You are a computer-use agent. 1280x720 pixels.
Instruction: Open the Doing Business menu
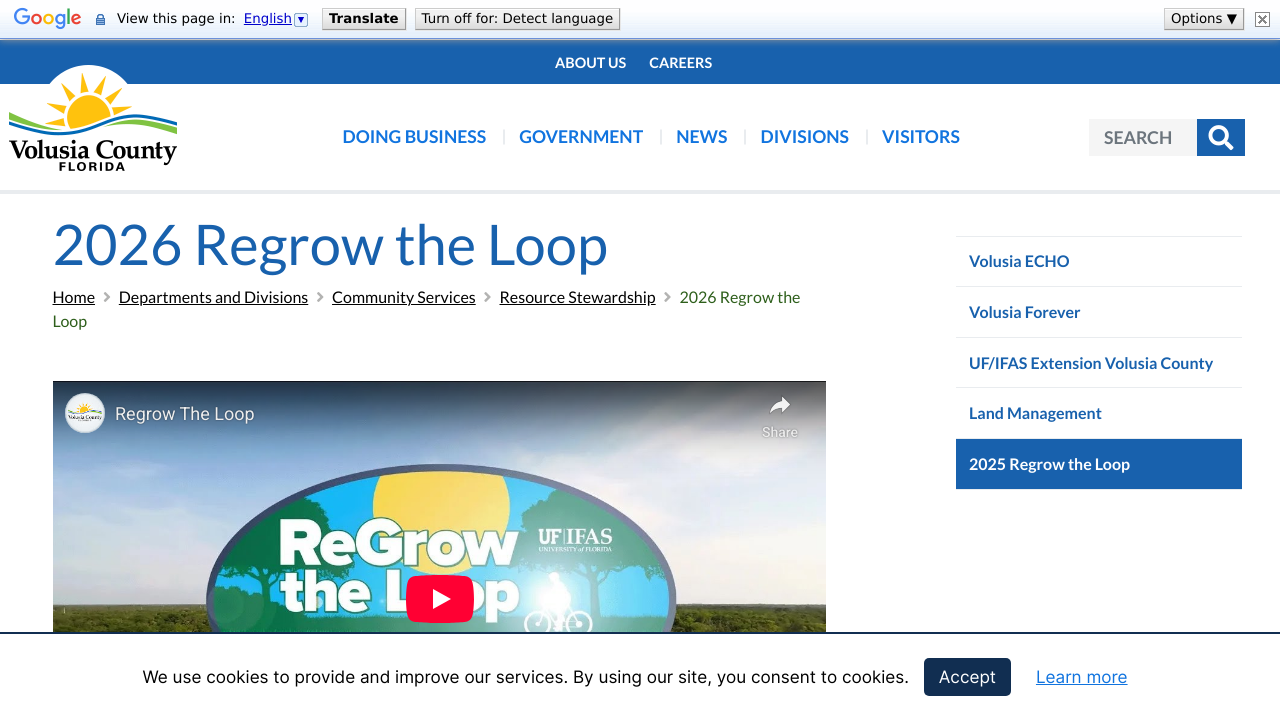point(414,137)
